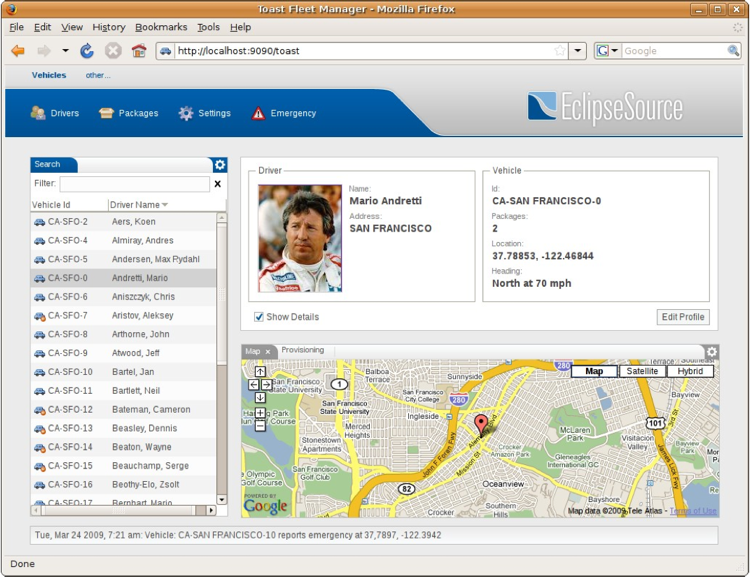Switch to the Provisioning tab
The image size is (750, 577).
(x=303, y=350)
